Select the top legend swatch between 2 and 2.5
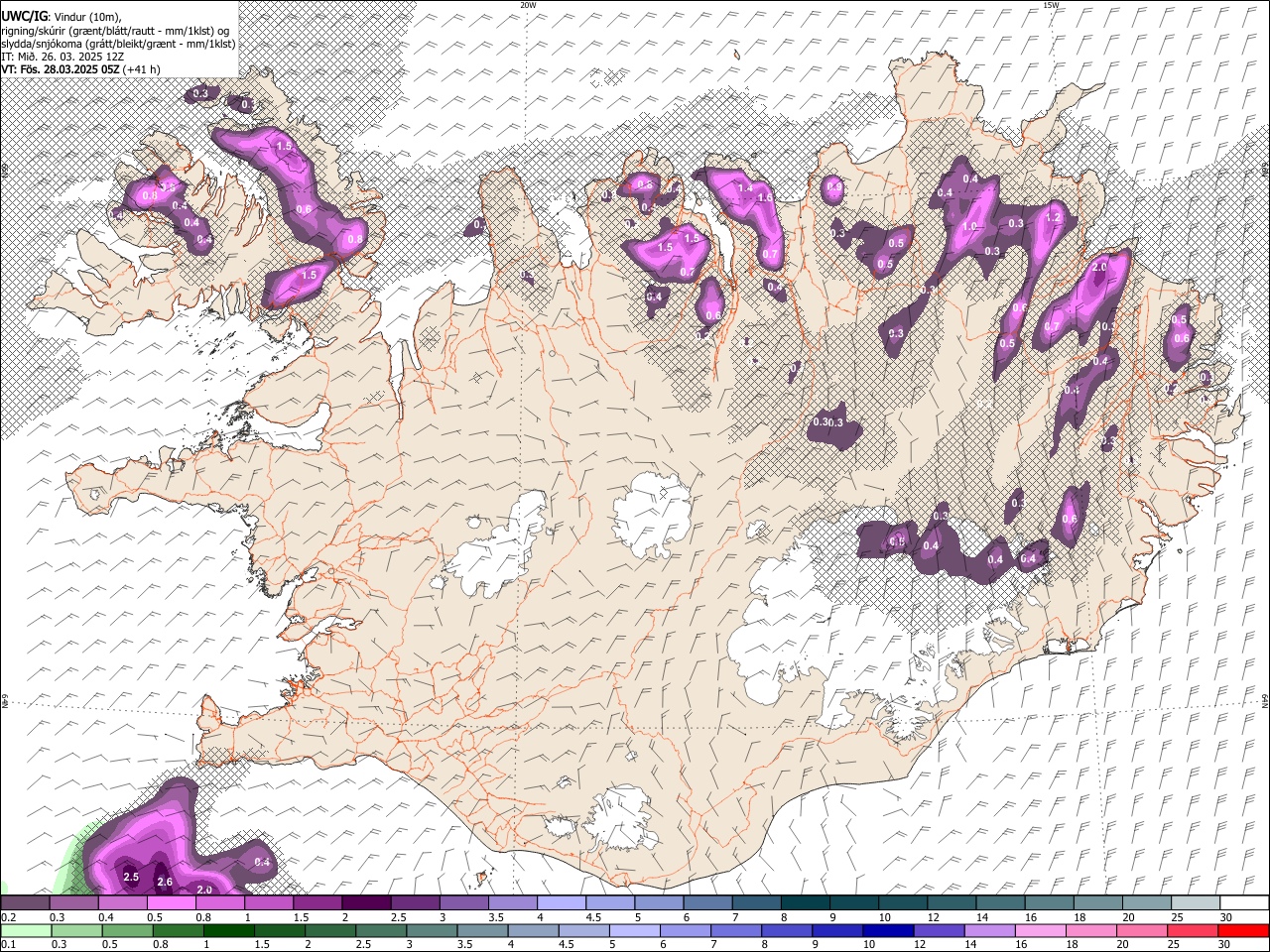 tap(366, 903)
